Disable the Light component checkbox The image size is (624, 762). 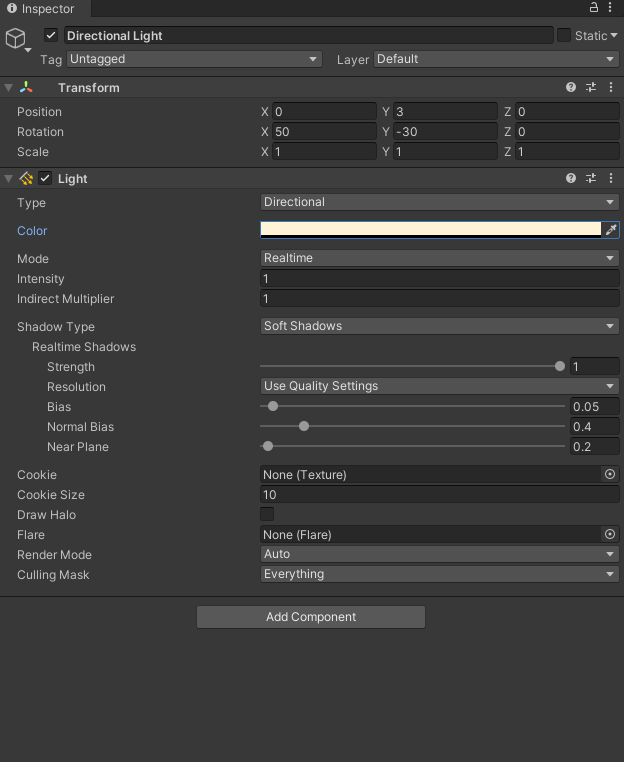pyautogui.click(x=45, y=178)
